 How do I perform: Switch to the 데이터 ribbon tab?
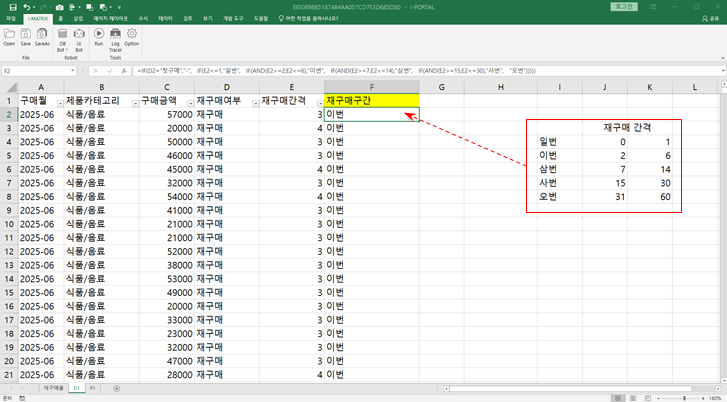(166, 18)
